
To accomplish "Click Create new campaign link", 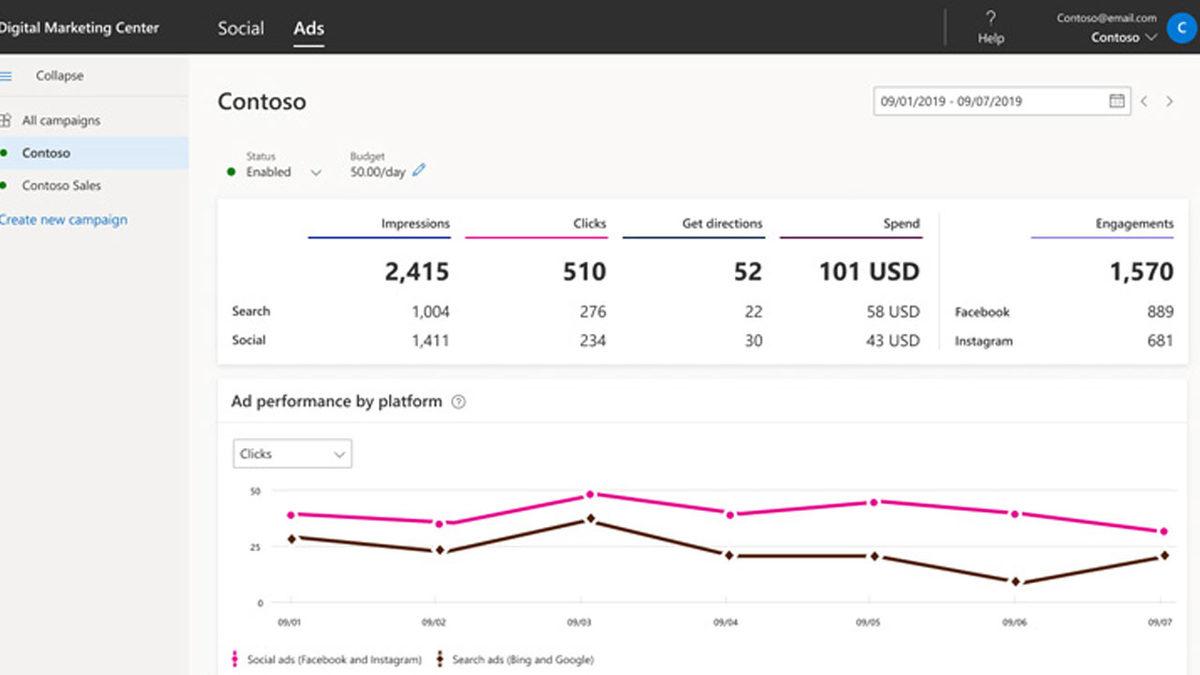I will pyautogui.click(x=64, y=220).
